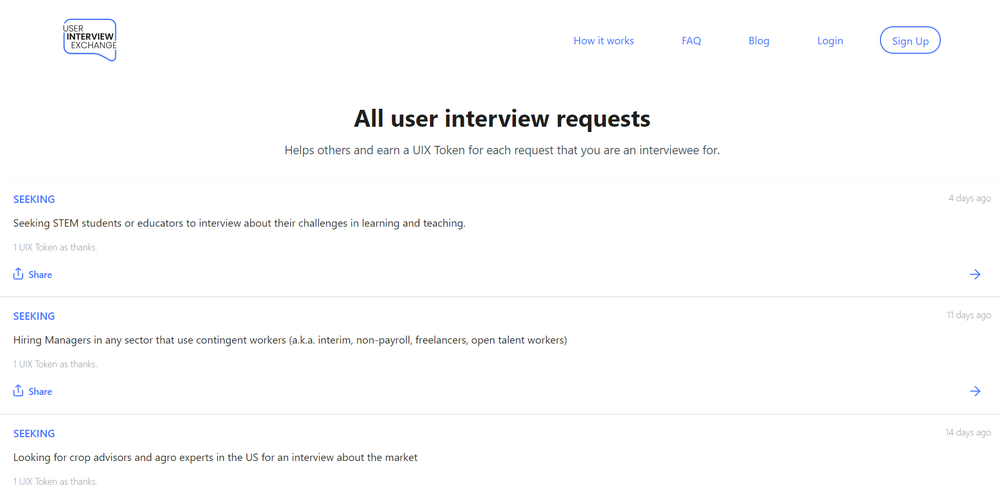Select the Hiring Managers contingent workers request text
Screen dimensions: 1000x492
pos(290,340)
